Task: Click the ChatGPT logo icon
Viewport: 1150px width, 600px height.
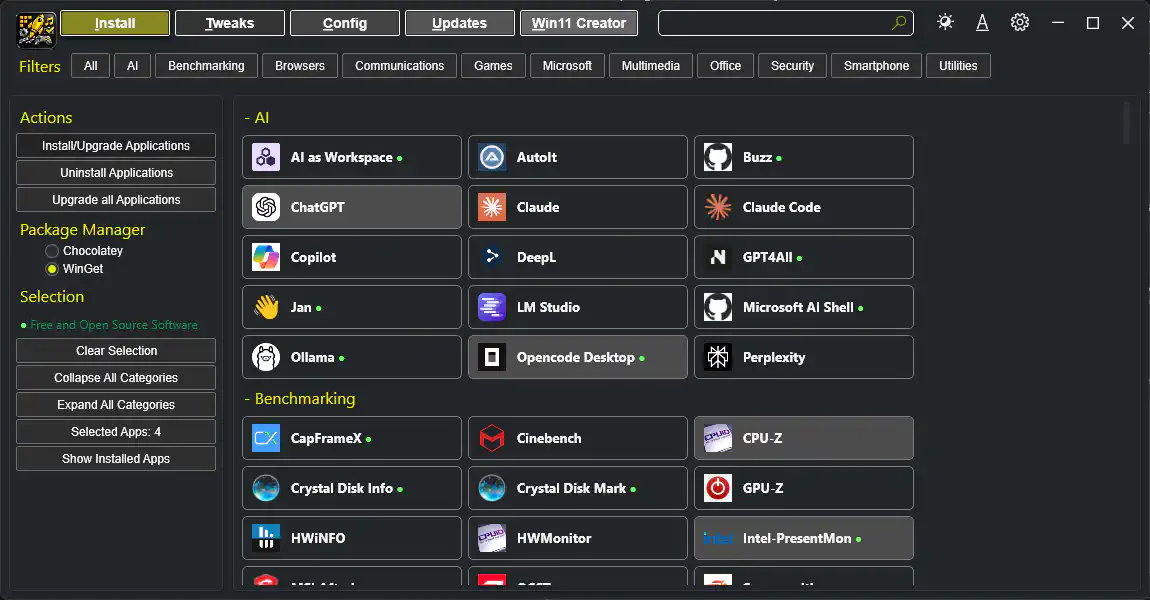Action: (x=265, y=207)
